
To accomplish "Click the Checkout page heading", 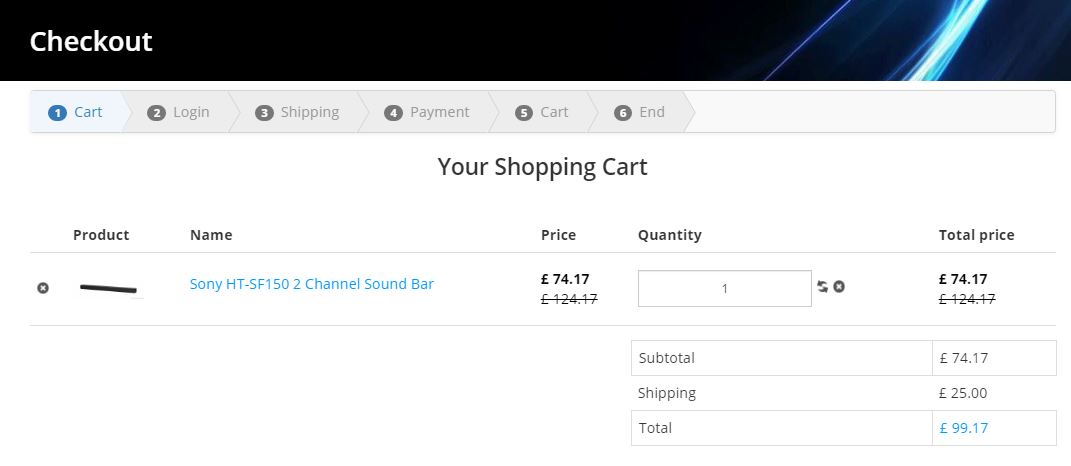I will [x=91, y=41].
